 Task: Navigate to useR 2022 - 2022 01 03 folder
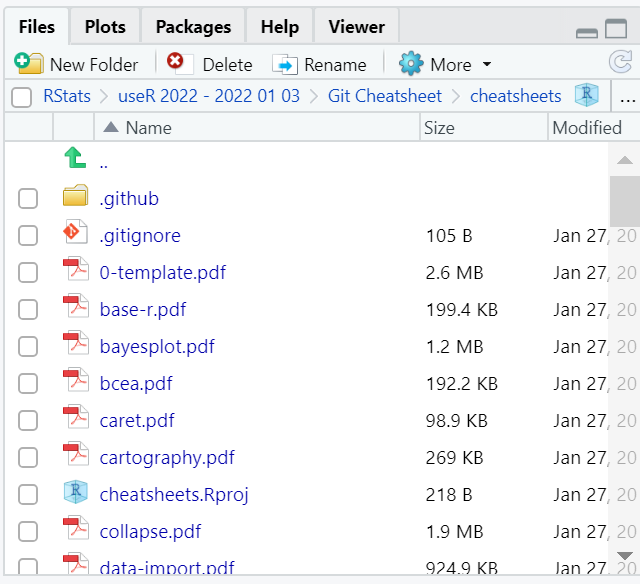coord(209,96)
